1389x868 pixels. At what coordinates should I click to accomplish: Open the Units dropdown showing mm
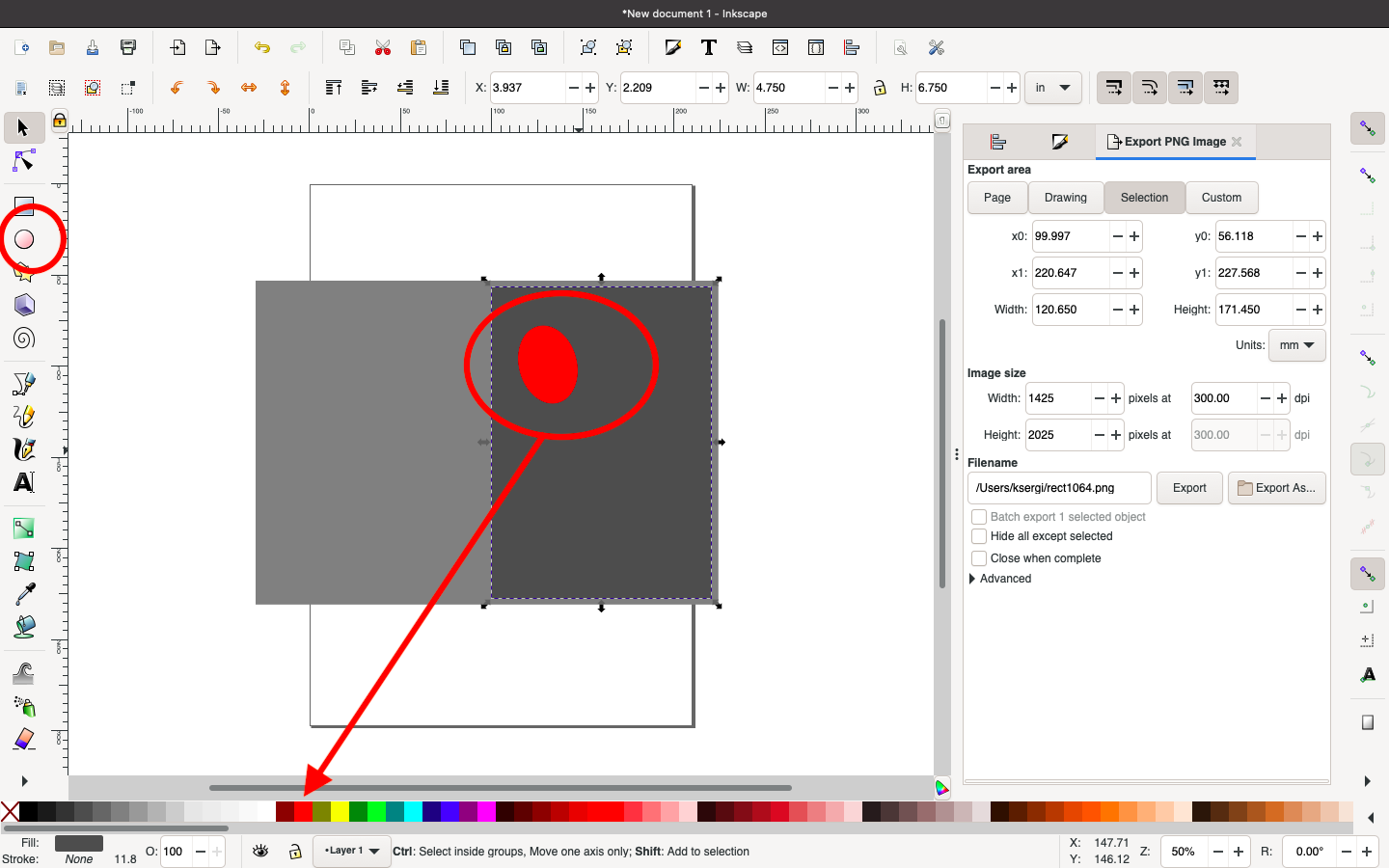pyautogui.click(x=1296, y=345)
